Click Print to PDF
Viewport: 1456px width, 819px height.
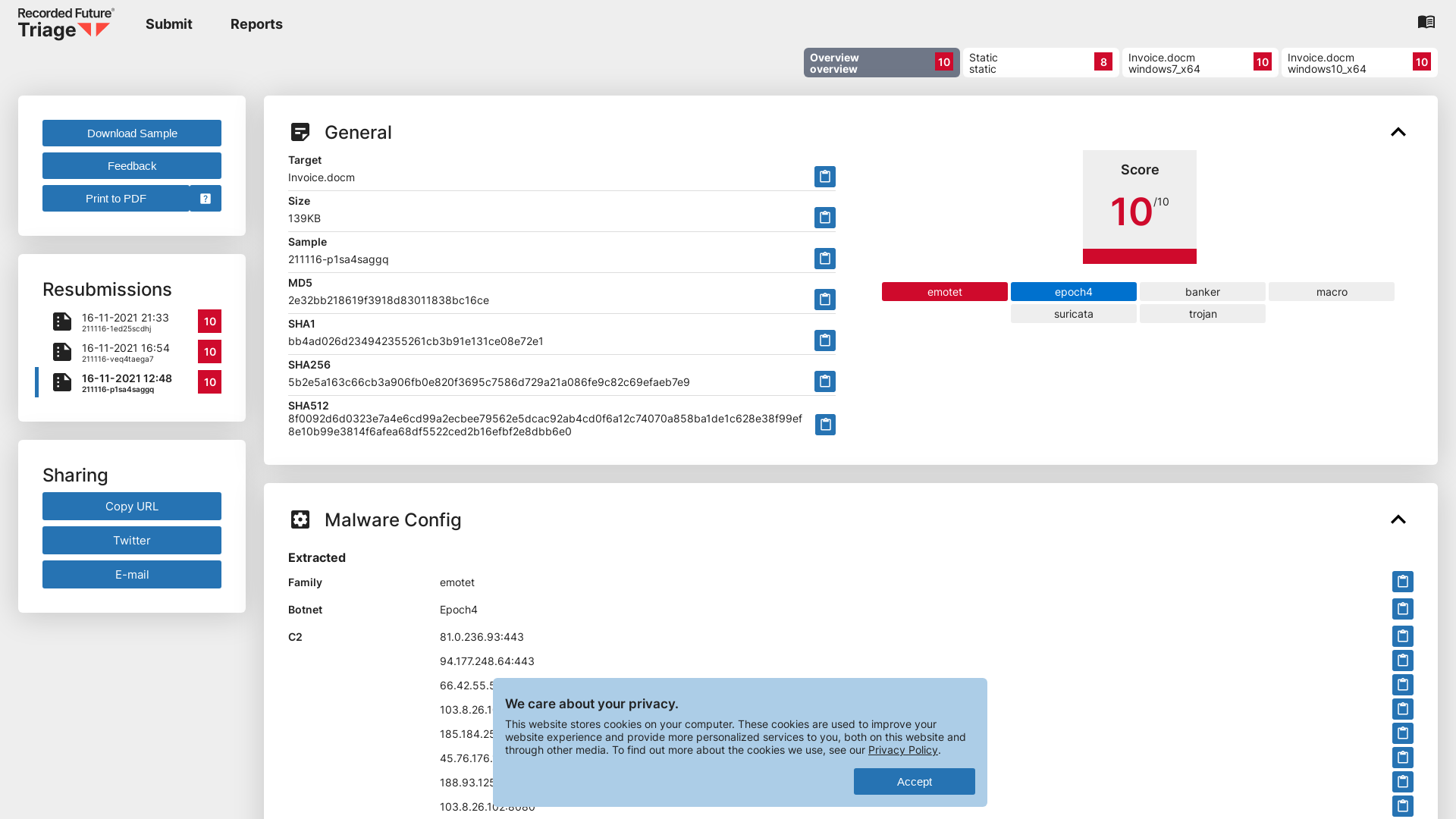click(x=116, y=199)
